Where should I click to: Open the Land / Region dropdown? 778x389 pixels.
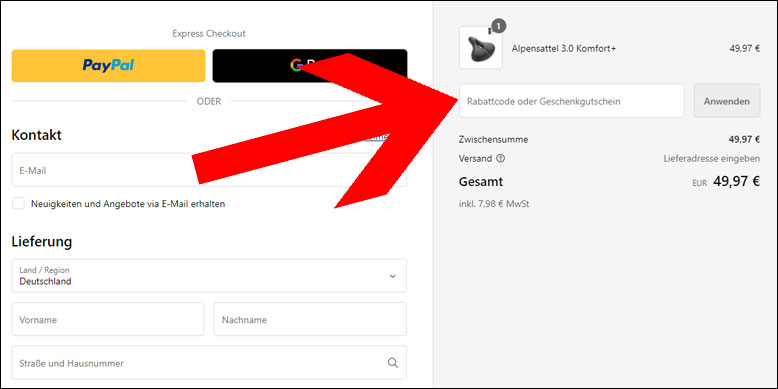pos(209,275)
